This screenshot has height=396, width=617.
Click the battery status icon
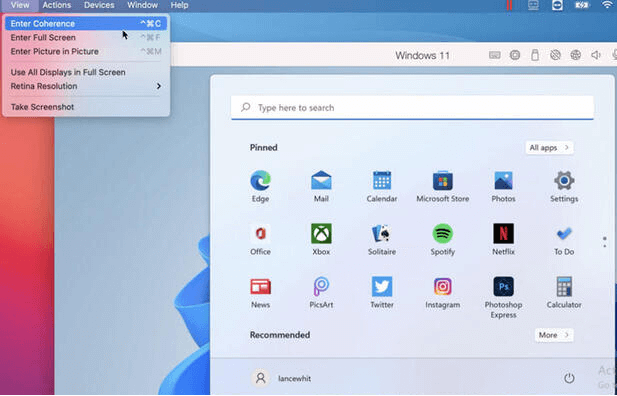click(582, 5)
